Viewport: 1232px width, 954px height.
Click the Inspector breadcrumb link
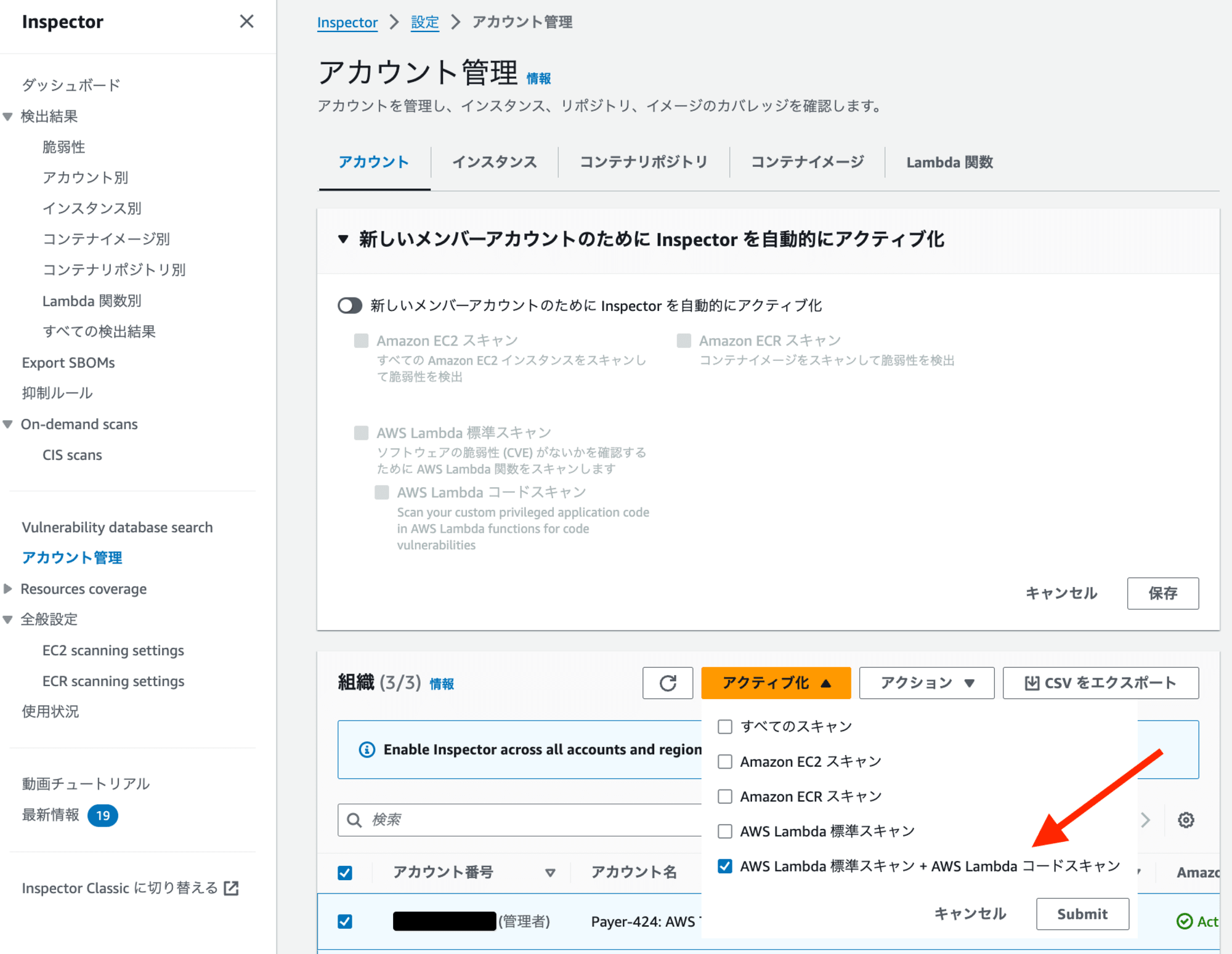[347, 23]
